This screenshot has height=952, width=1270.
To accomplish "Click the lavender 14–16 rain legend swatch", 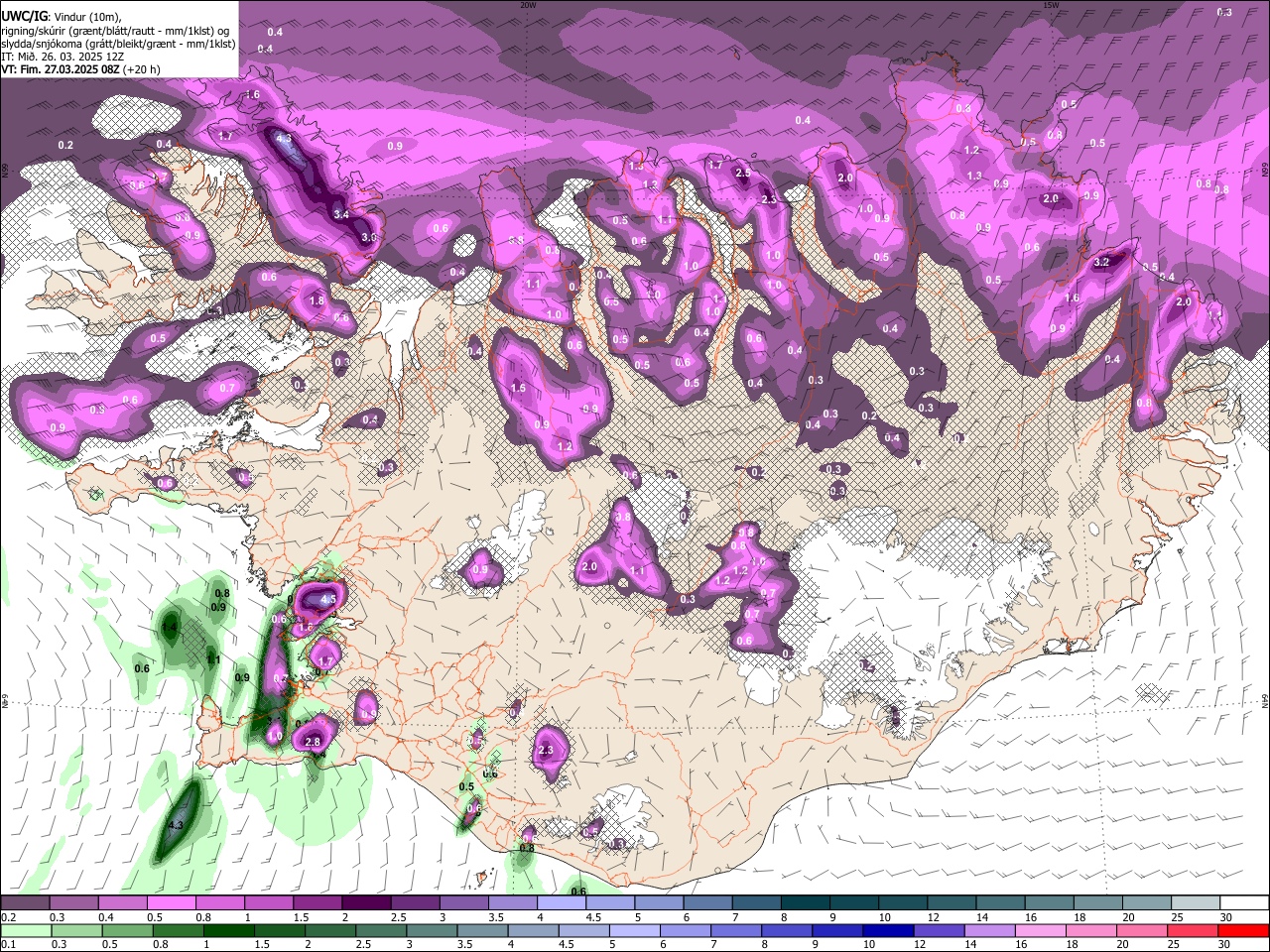I will [x=989, y=931].
